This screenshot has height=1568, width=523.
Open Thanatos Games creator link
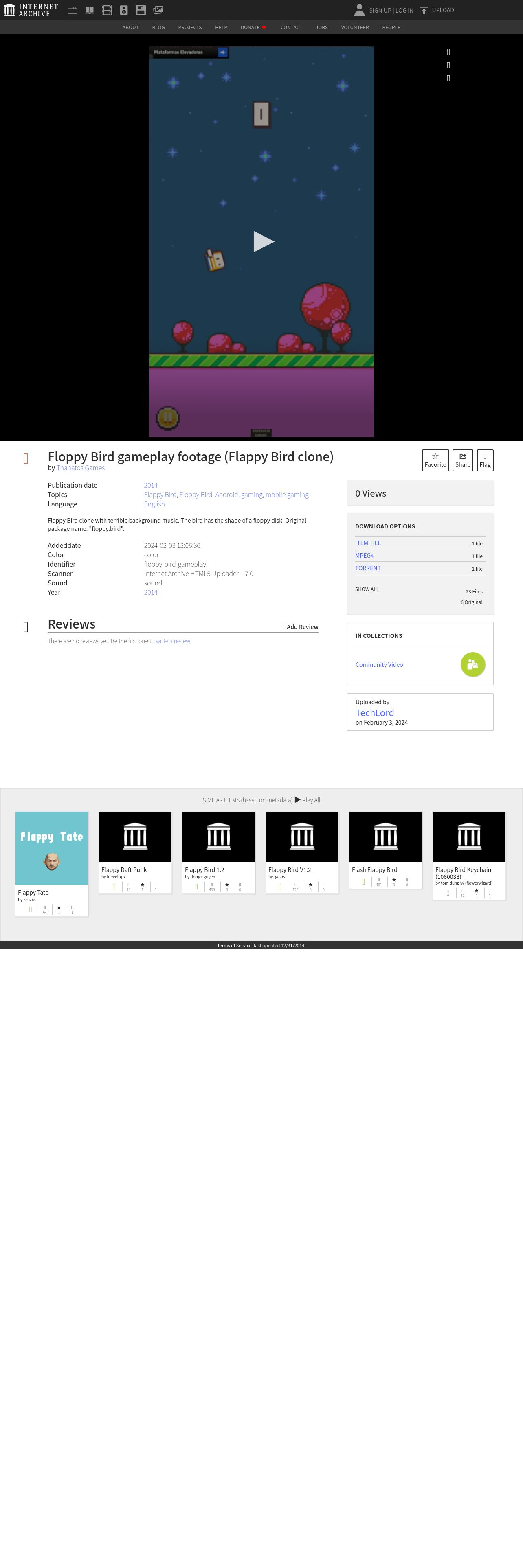click(80, 467)
